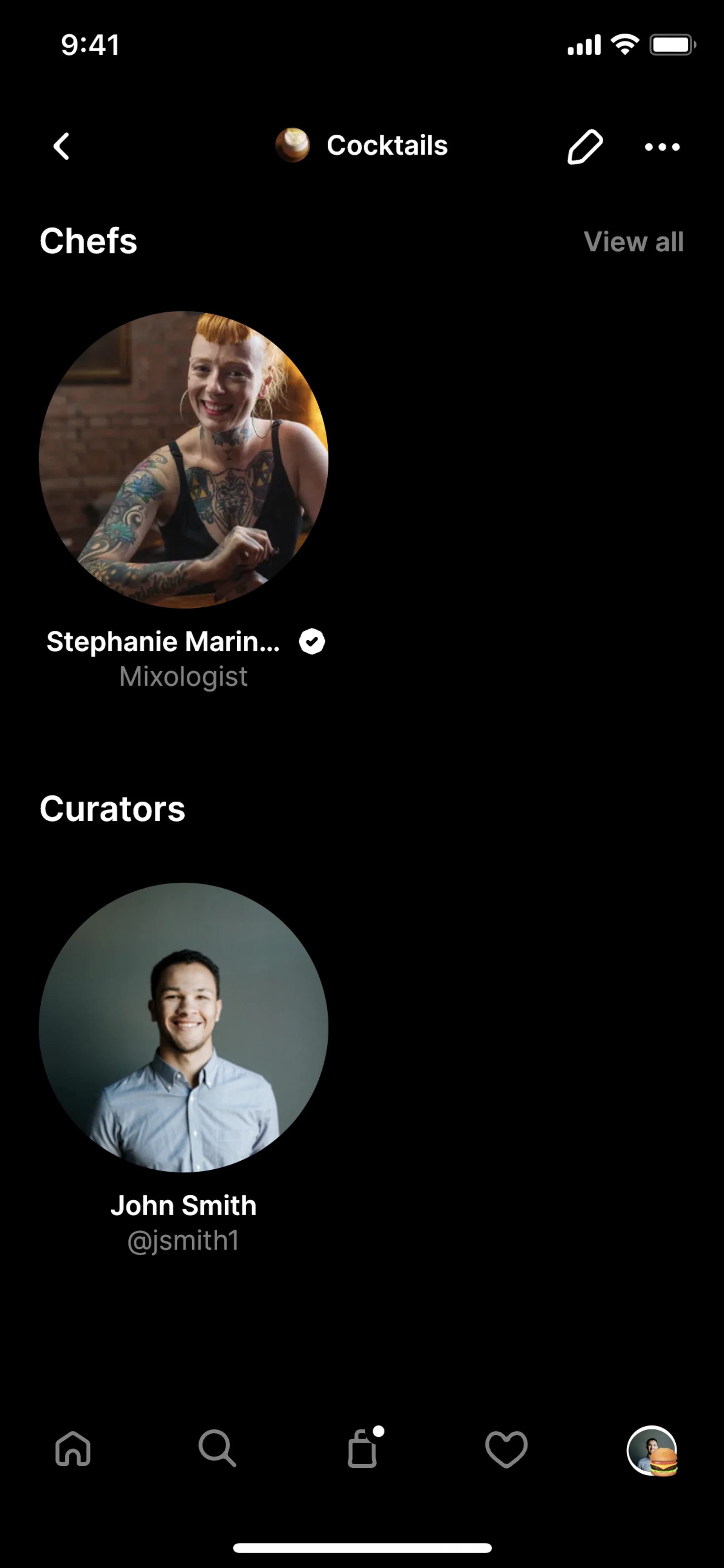The image size is (724, 1568).
Task: Tap the Mixologist subtitle
Action: pyautogui.click(x=183, y=676)
